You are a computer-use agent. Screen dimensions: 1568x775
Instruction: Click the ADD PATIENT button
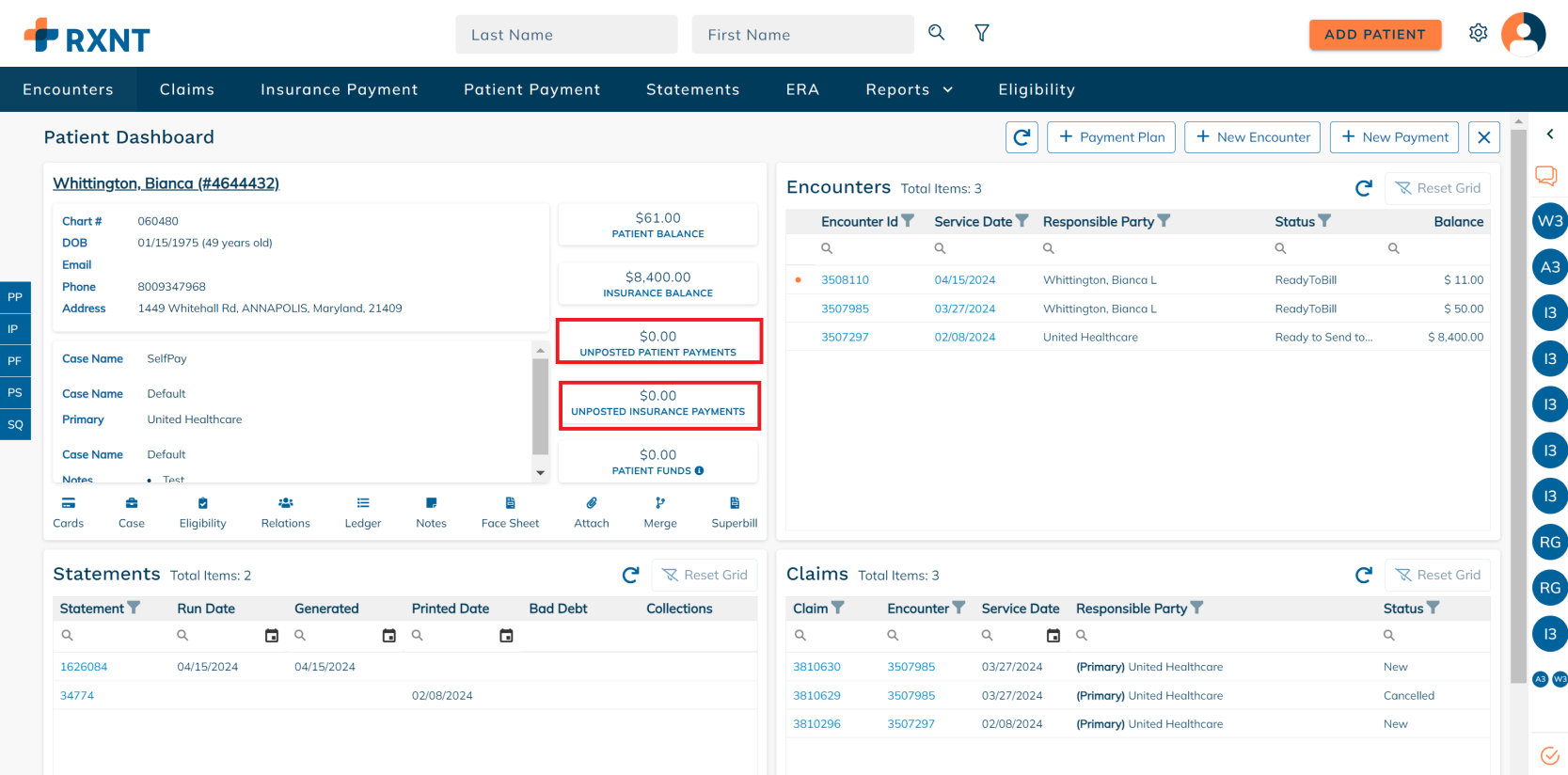point(1374,35)
